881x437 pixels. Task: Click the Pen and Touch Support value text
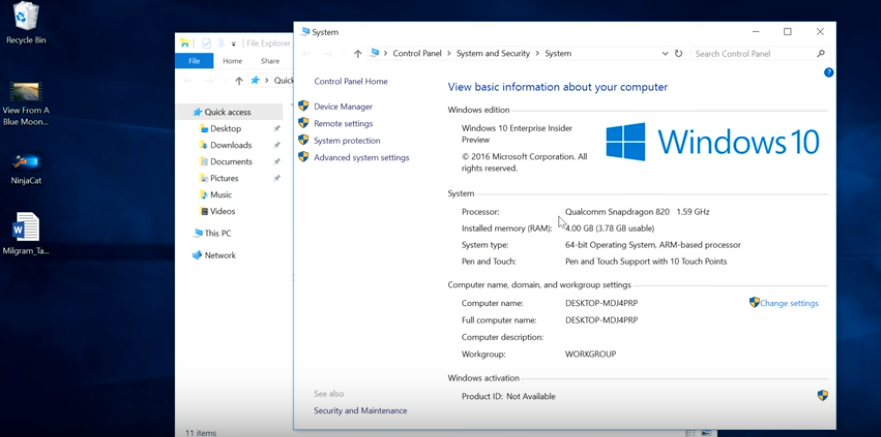pyautogui.click(x=646, y=261)
